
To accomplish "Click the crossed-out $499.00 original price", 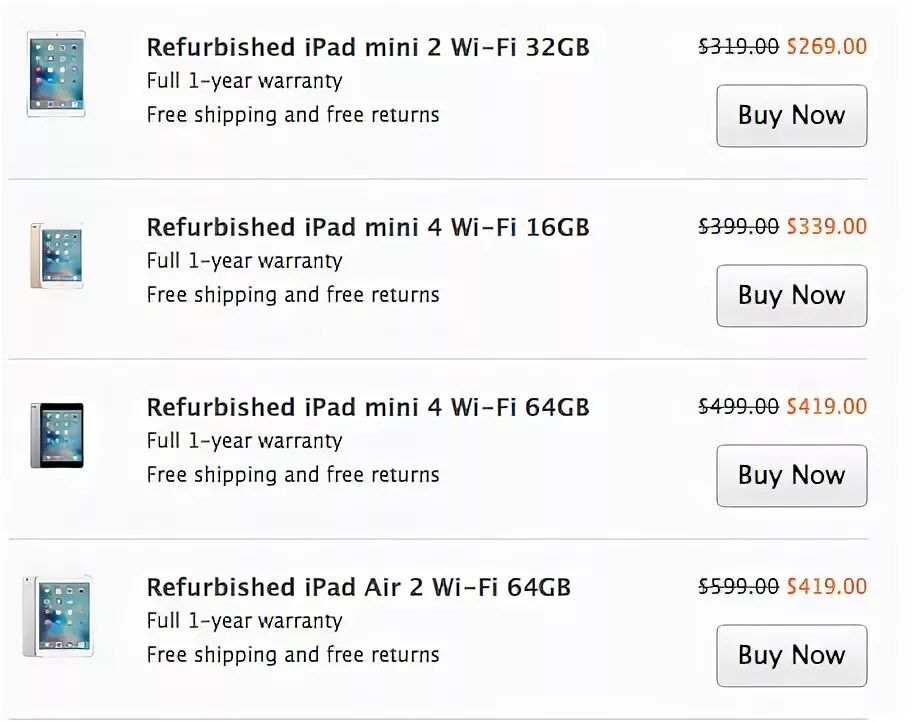I will tap(738, 406).
